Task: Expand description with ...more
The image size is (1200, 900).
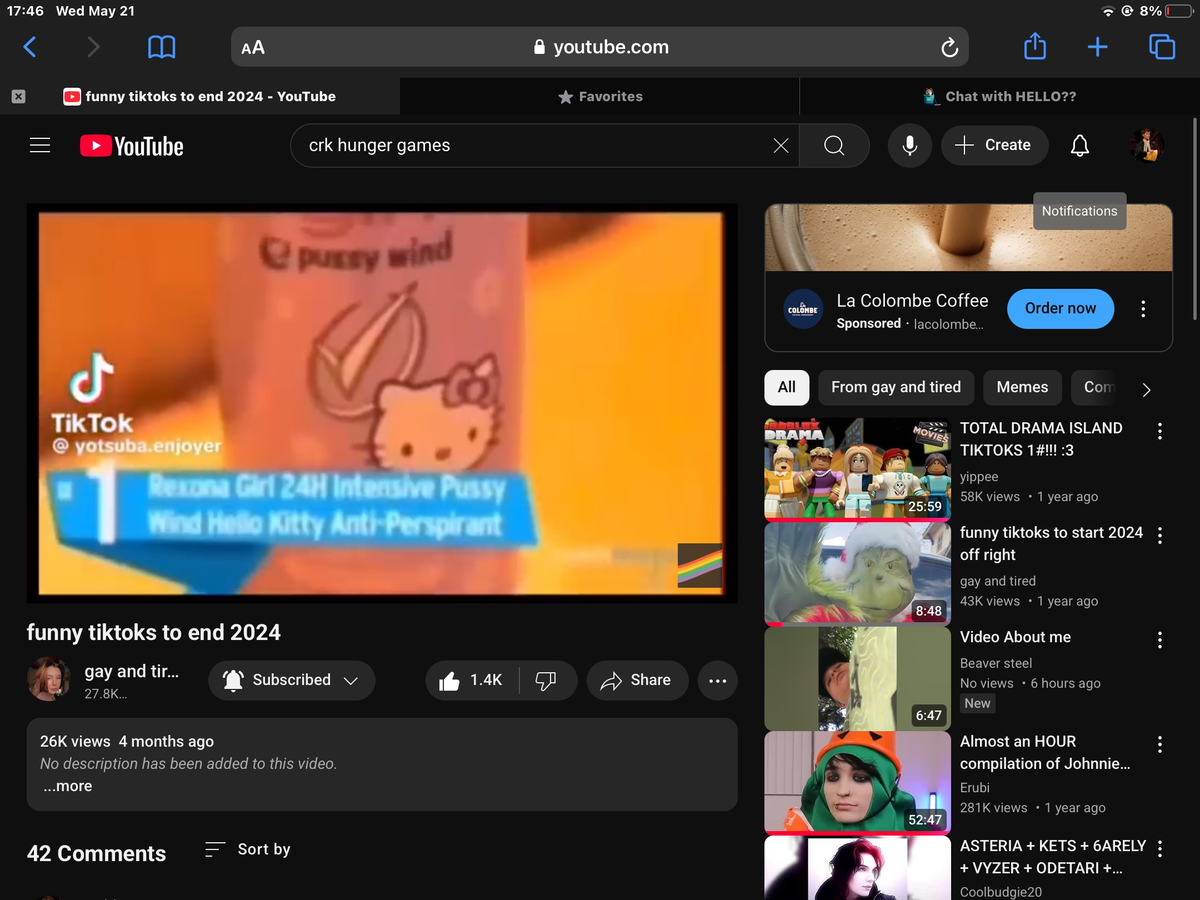Action: click(x=68, y=787)
